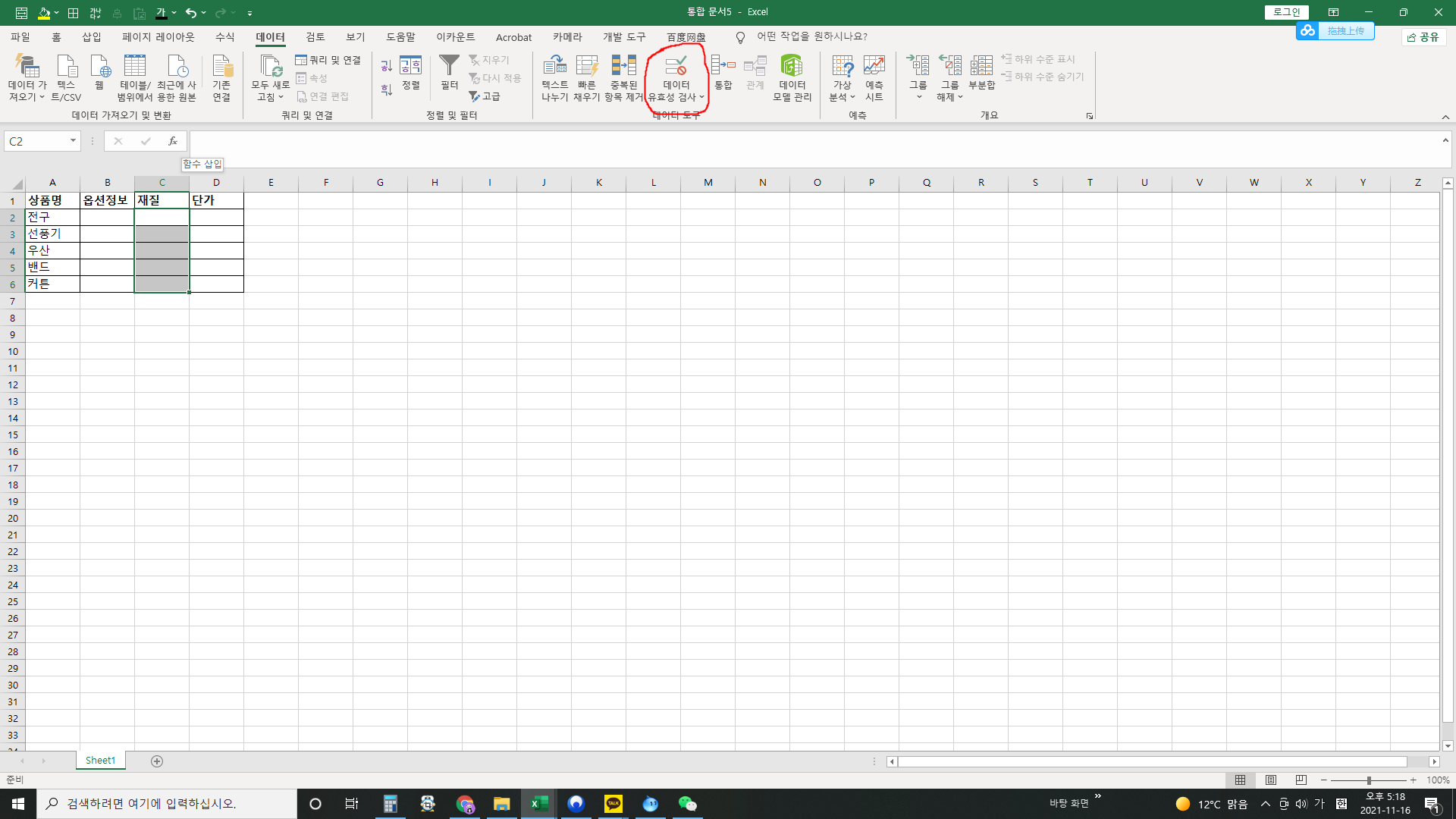Click the Consolidate (통합) icon
Viewport: 1456px width, 819px height.
coord(723,67)
